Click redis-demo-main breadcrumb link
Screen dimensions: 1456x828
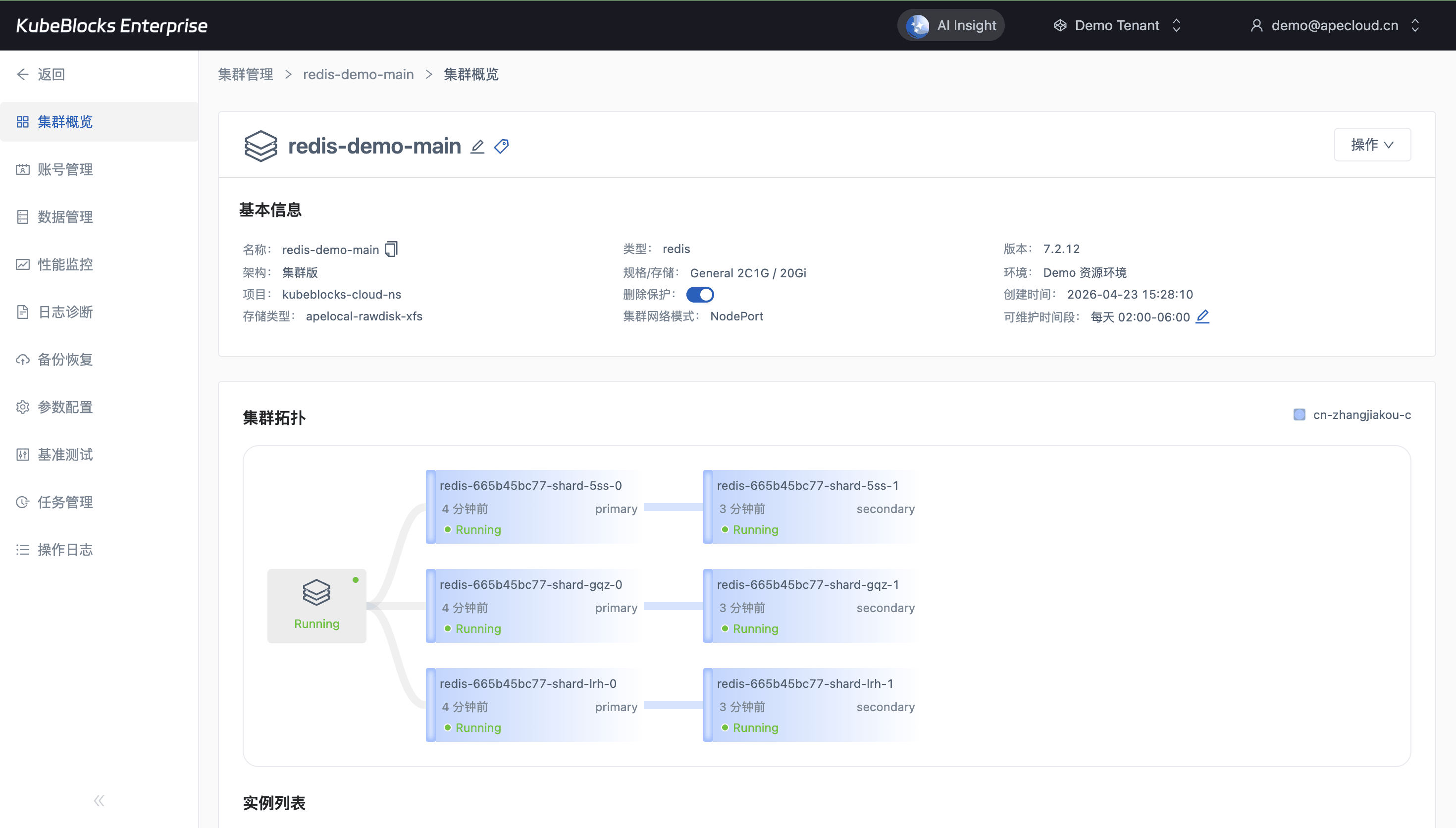358,74
